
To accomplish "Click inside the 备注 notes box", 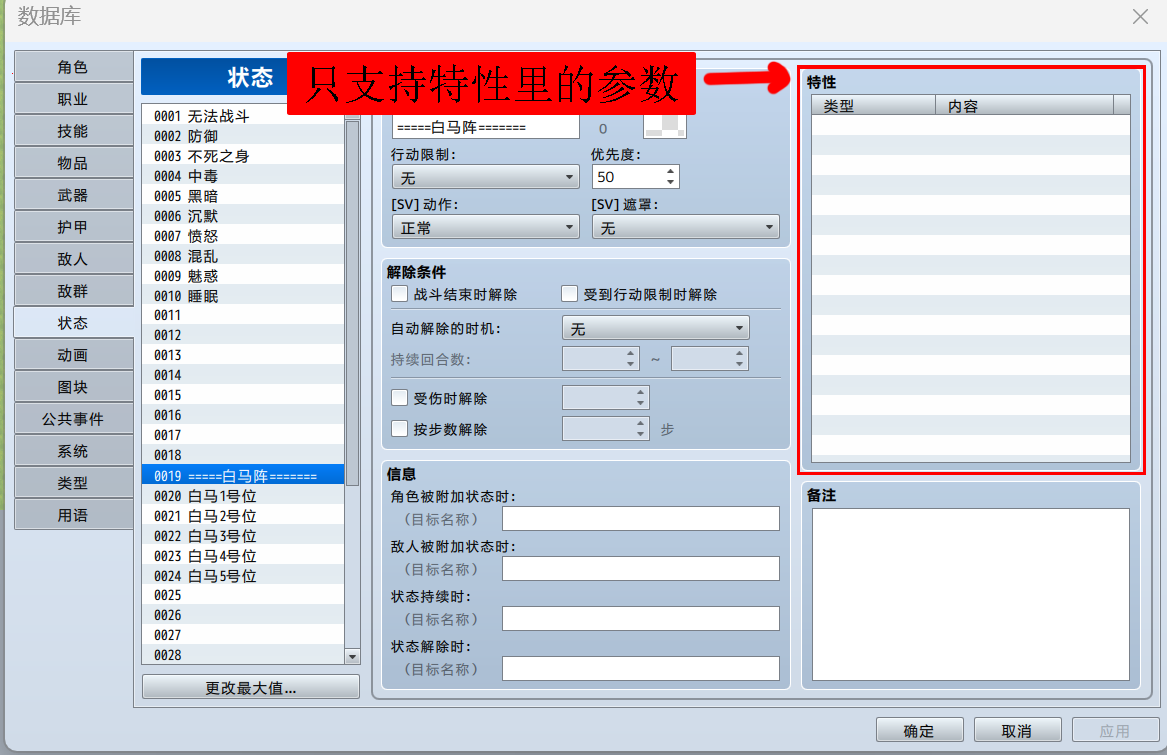I will [x=971, y=594].
